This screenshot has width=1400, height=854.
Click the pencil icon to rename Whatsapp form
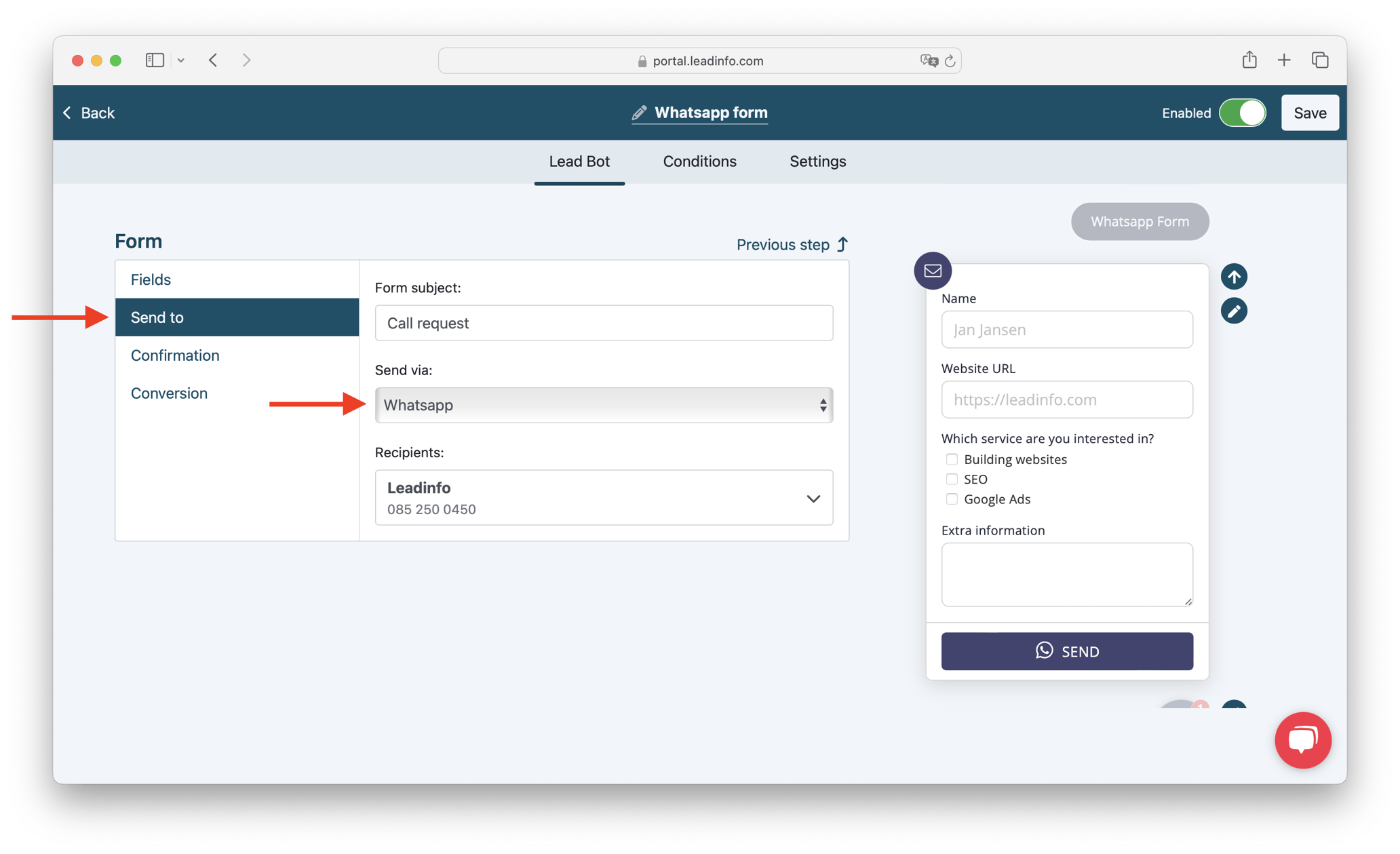(x=640, y=113)
